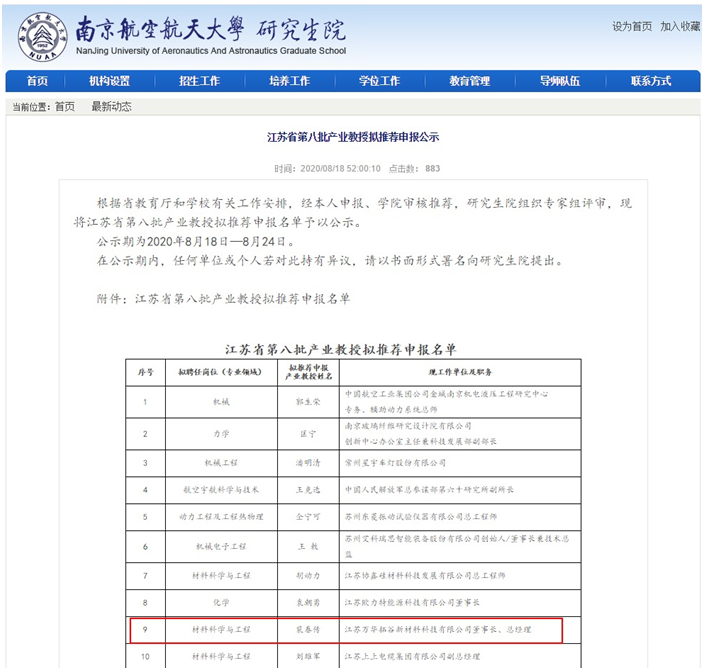Click serial number 10 in the table
This screenshot has width=704, height=670.
(145, 657)
